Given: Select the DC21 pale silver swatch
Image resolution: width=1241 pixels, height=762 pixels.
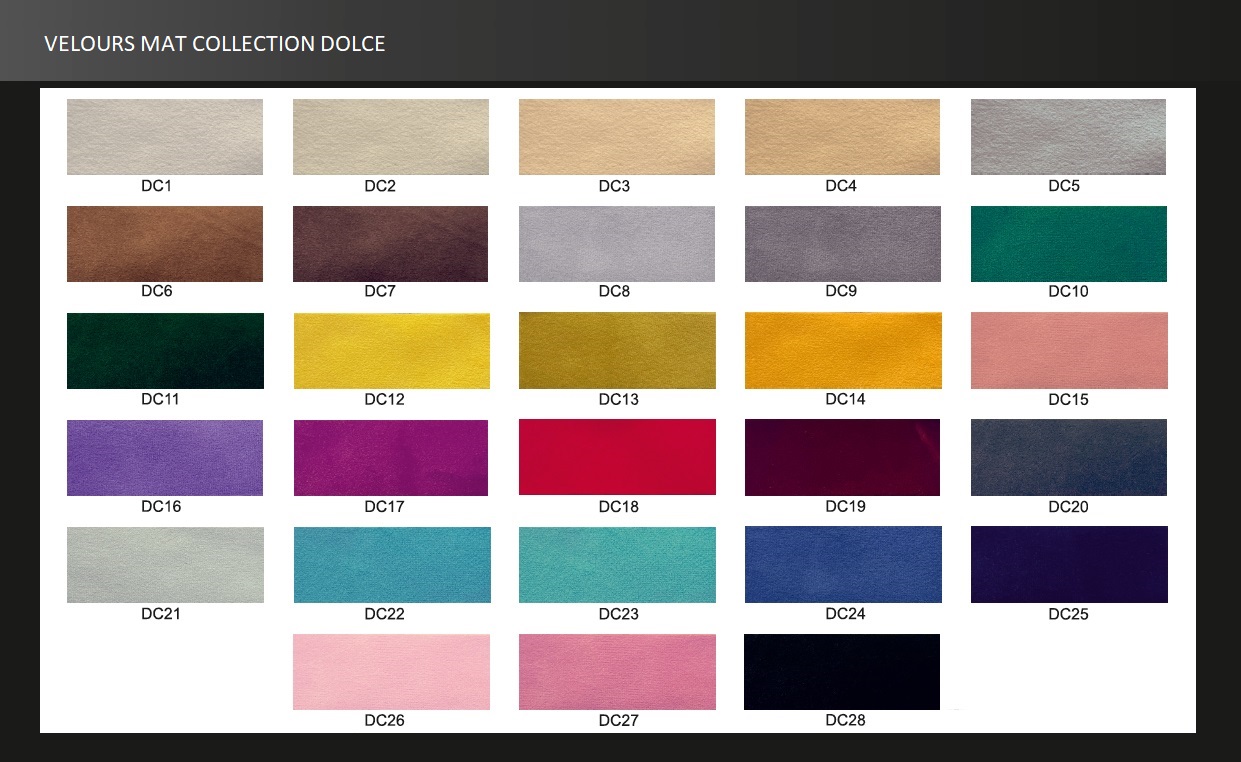Looking at the screenshot, I should click(166, 565).
